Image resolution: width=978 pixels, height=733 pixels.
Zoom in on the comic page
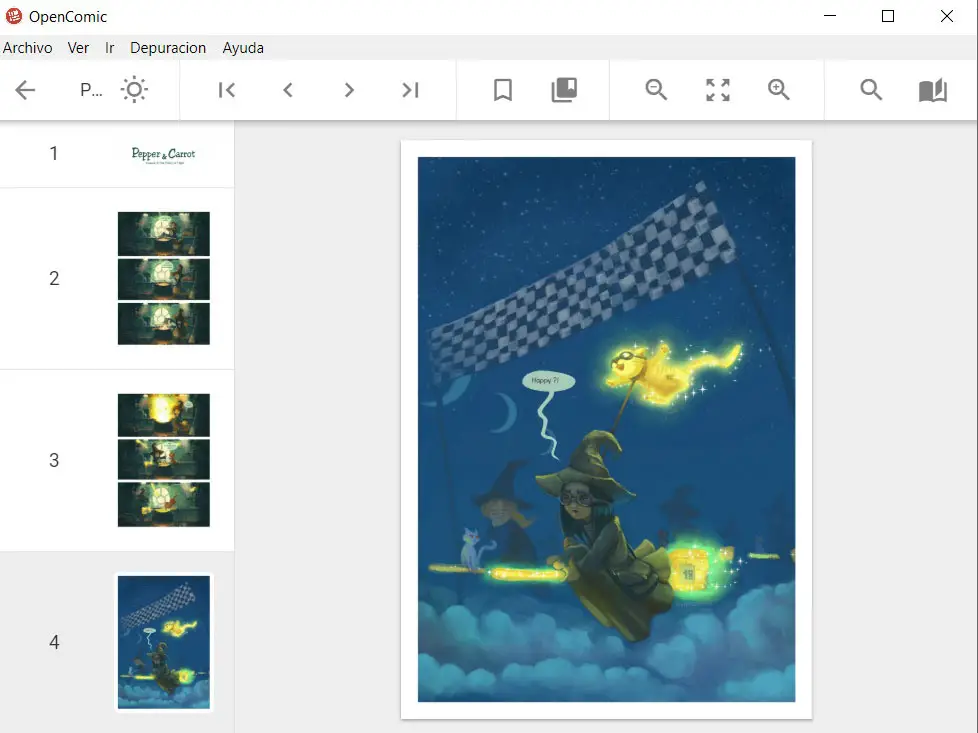[779, 90]
